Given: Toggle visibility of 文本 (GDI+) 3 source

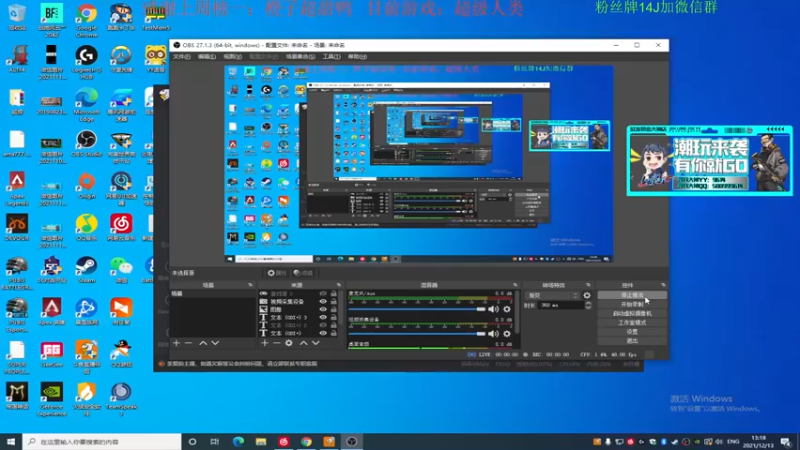Looking at the screenshot, I should 323,317.
